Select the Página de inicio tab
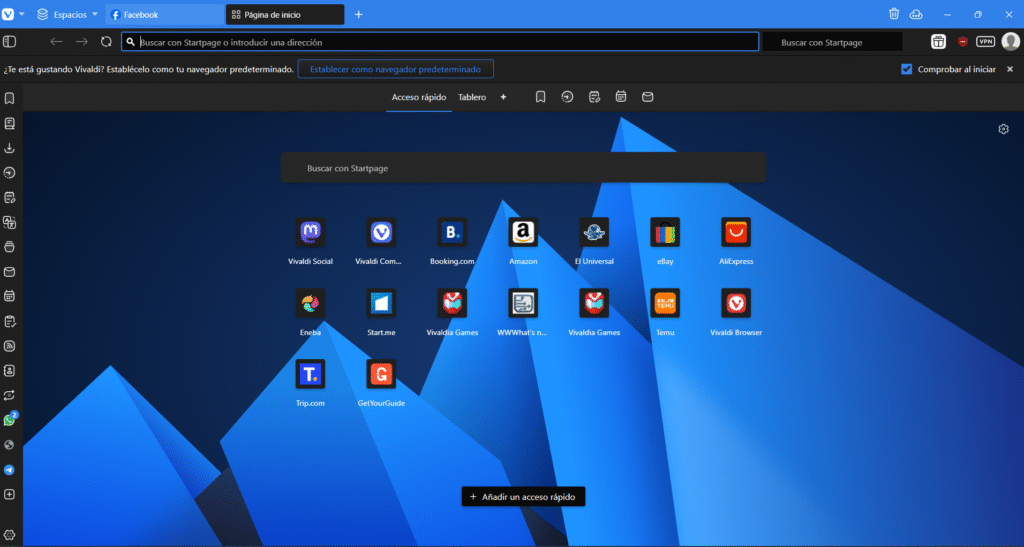The height and width of the screenshot is (547, 1024). pyautogui.click(x=285, y=14)
